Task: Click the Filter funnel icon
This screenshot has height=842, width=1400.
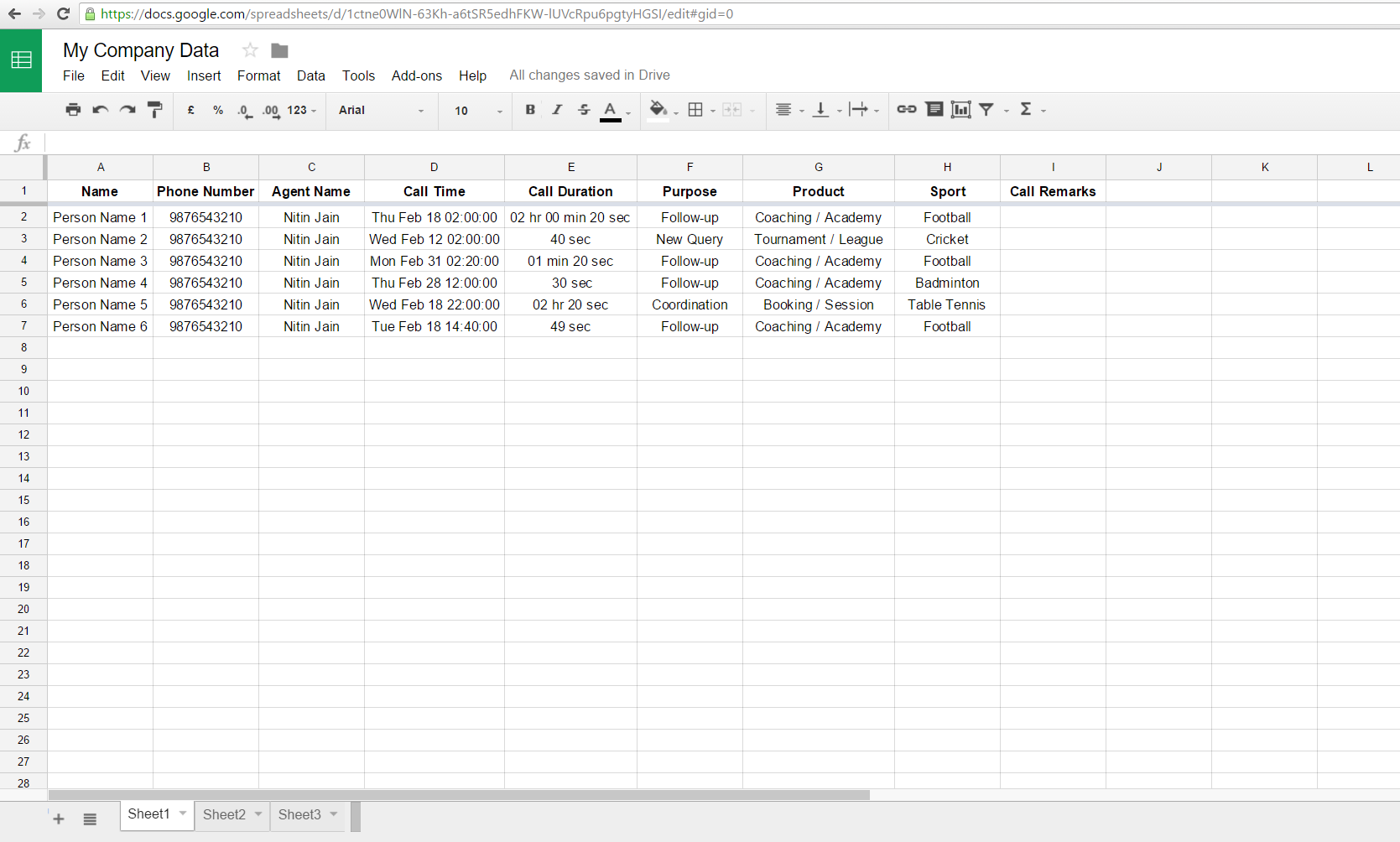Action: (x=987, y=110)
